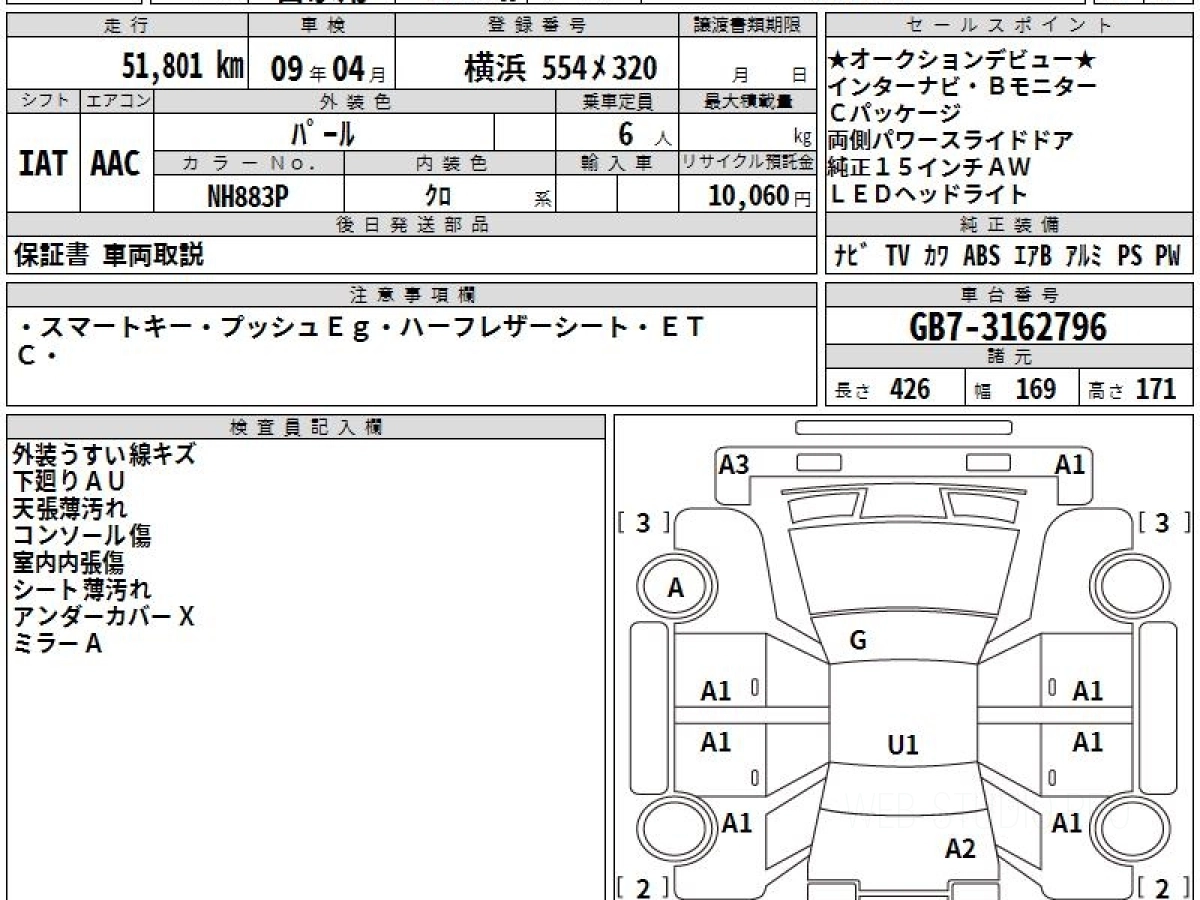The width and height of the screenshot is (1200, 900).
Task: Click the "登録番号" header
Action: tap(538, 26)
